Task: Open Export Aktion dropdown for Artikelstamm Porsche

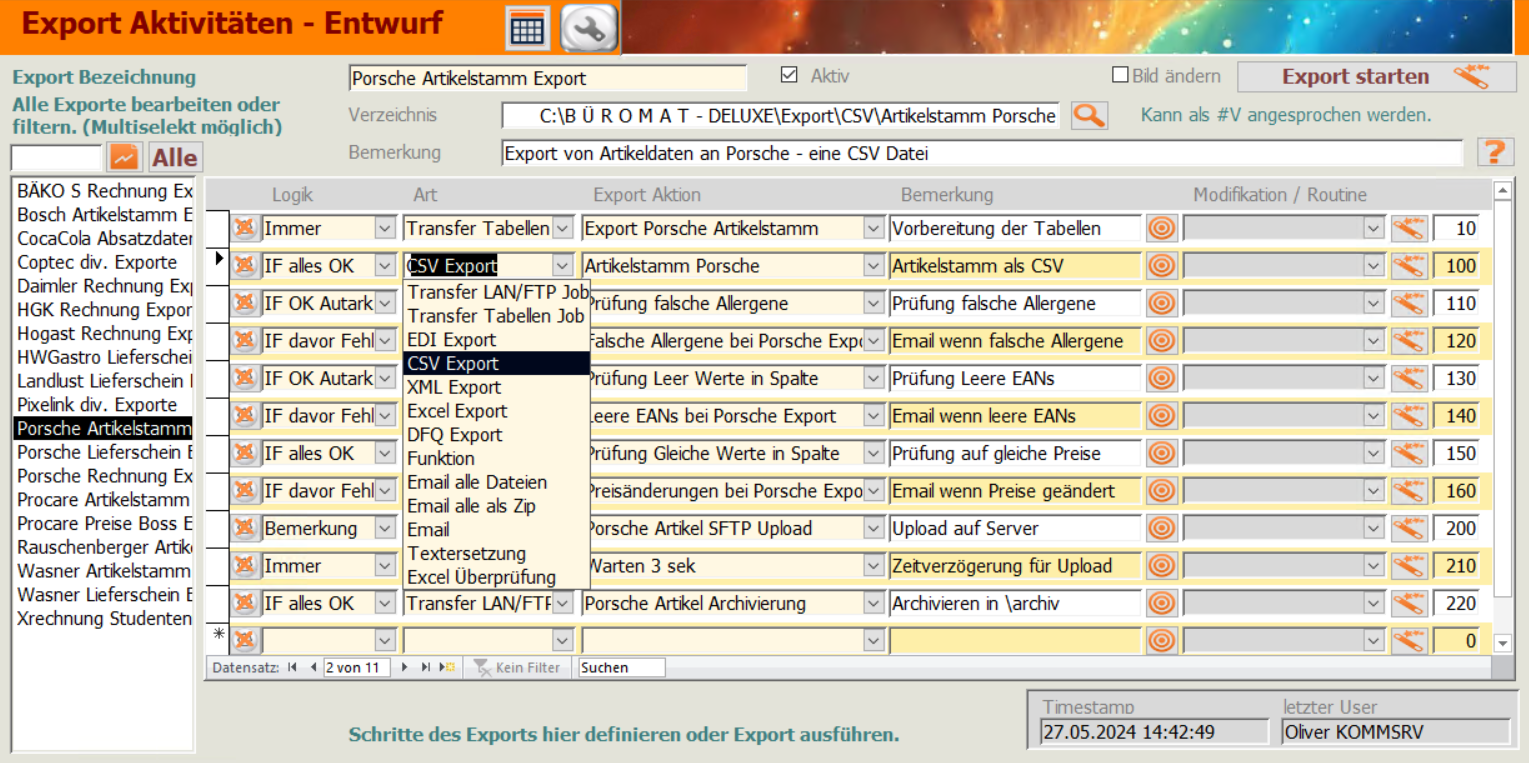Action: (872, 266)
